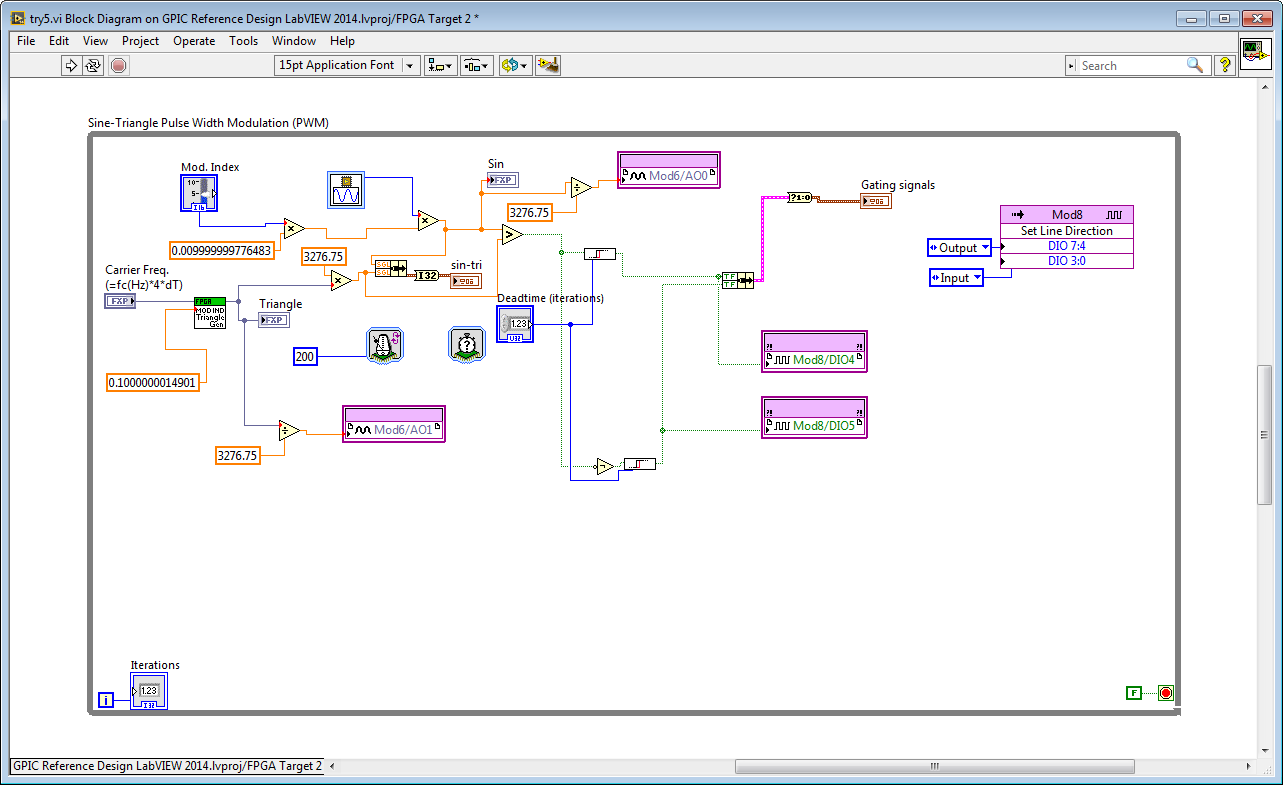
Task: Click the loop iteration i terminal
Action: point(106,701)
